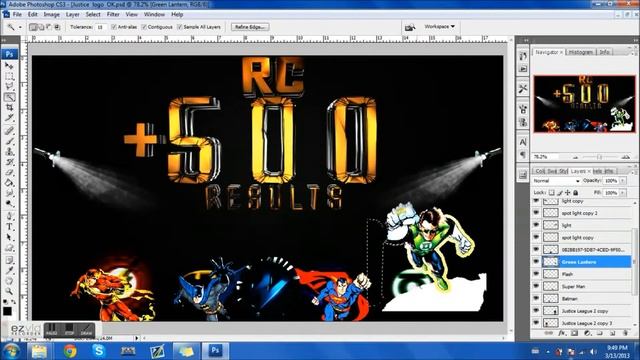
Task: Click the Windows Start button
Action: point(11,351)
